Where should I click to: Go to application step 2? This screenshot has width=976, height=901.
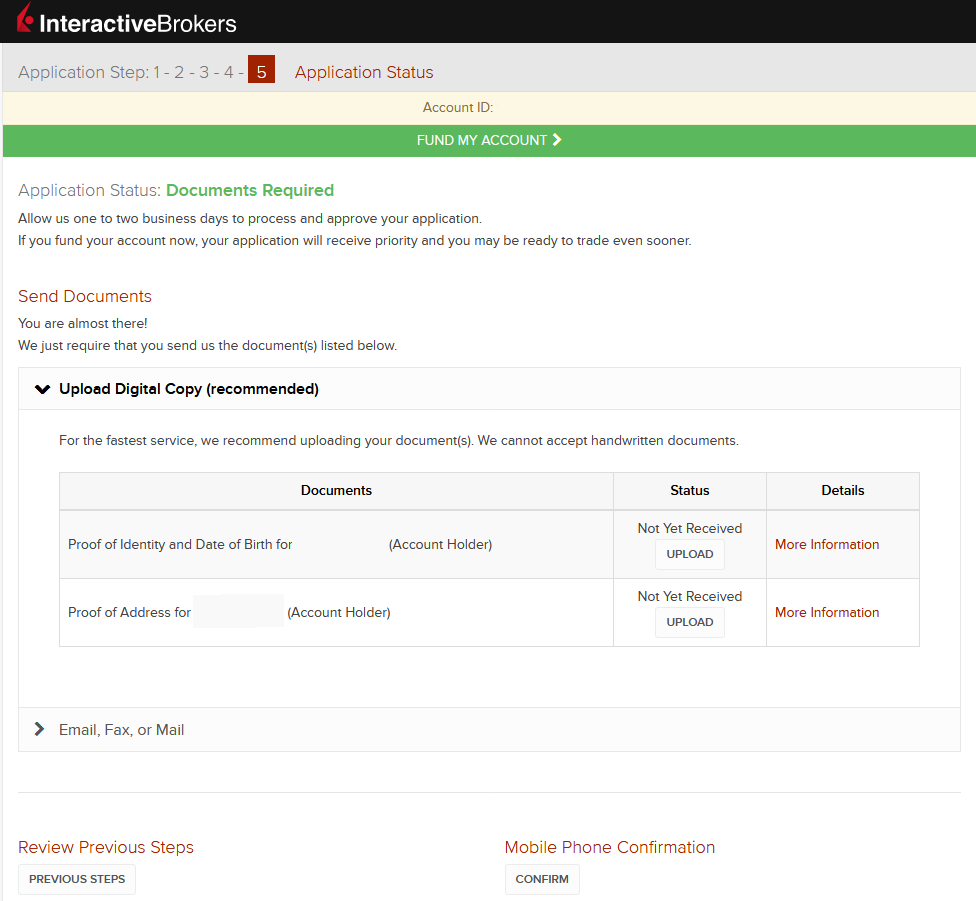click(x=179, y=72)
